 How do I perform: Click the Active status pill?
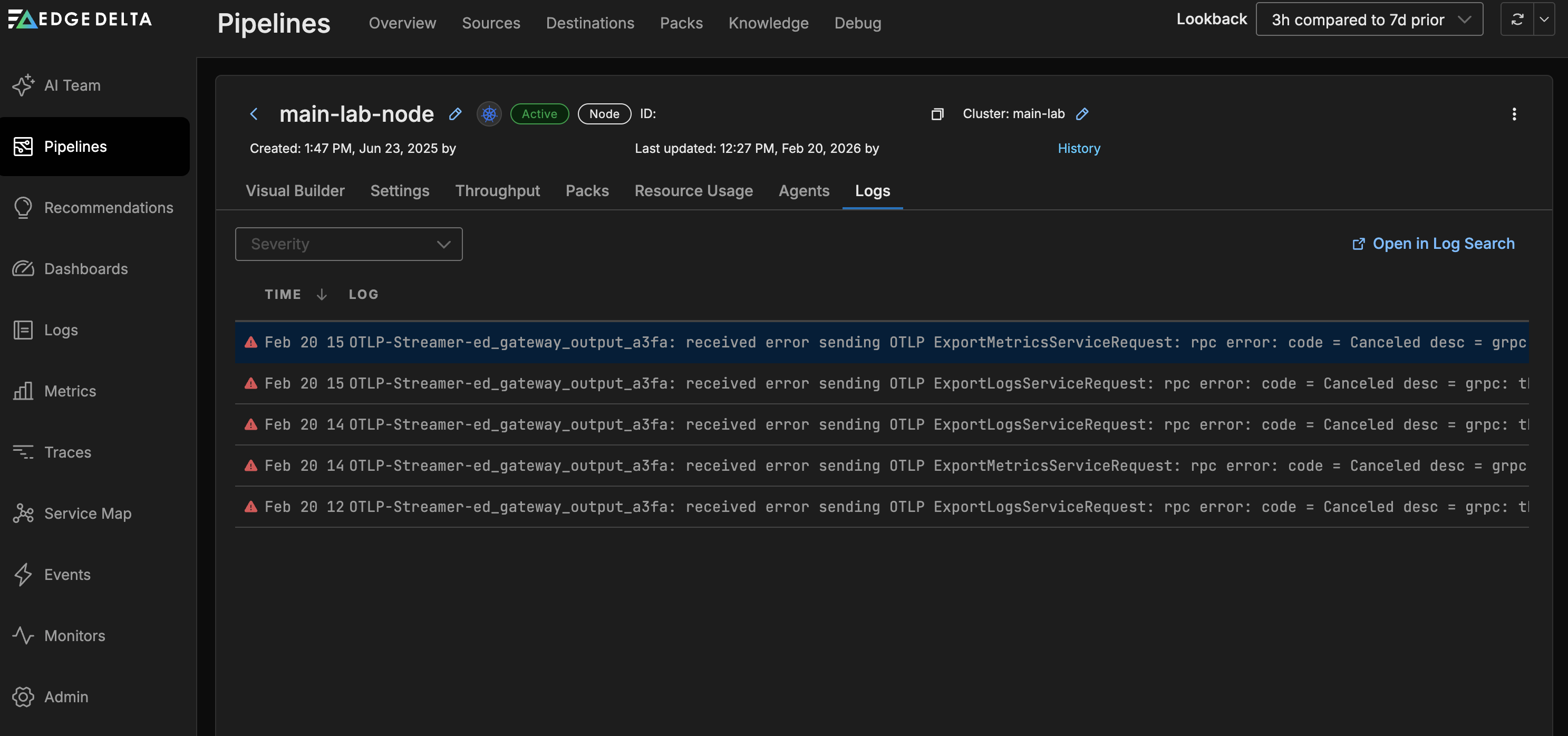click(539, 114)
